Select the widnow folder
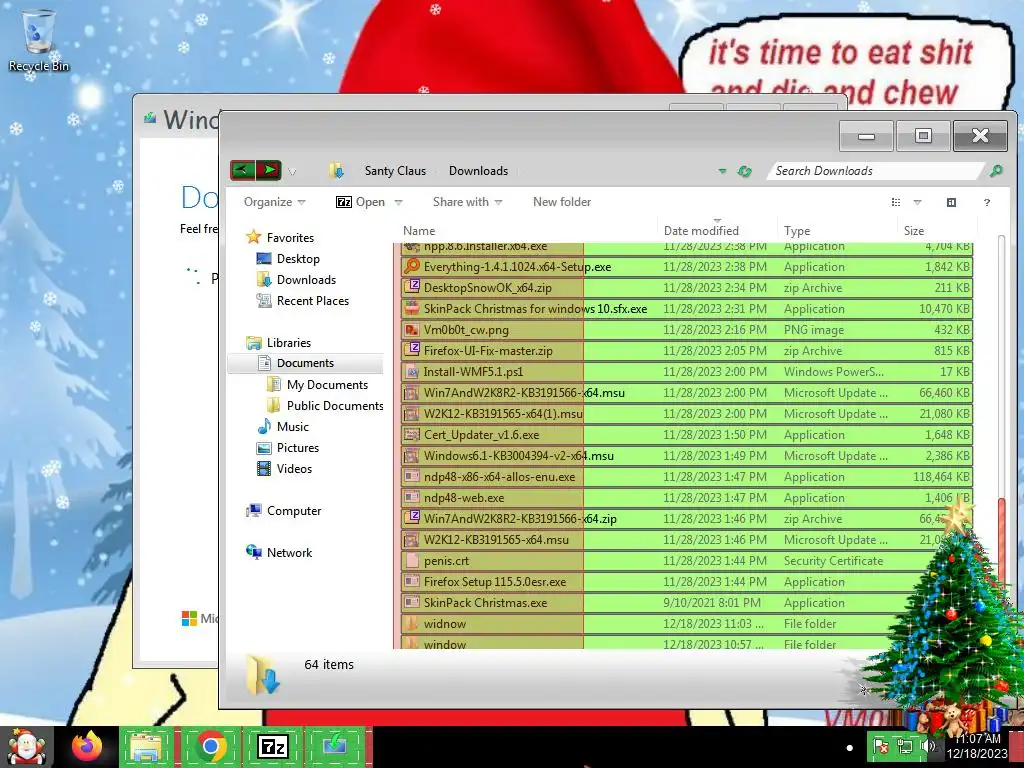This screenshot has width=1024, height=768. [686, 624]
